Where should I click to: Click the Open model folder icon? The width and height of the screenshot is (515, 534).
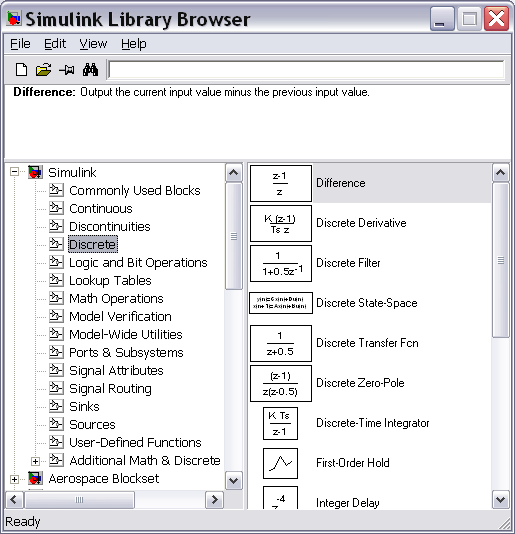click(43, 70)
